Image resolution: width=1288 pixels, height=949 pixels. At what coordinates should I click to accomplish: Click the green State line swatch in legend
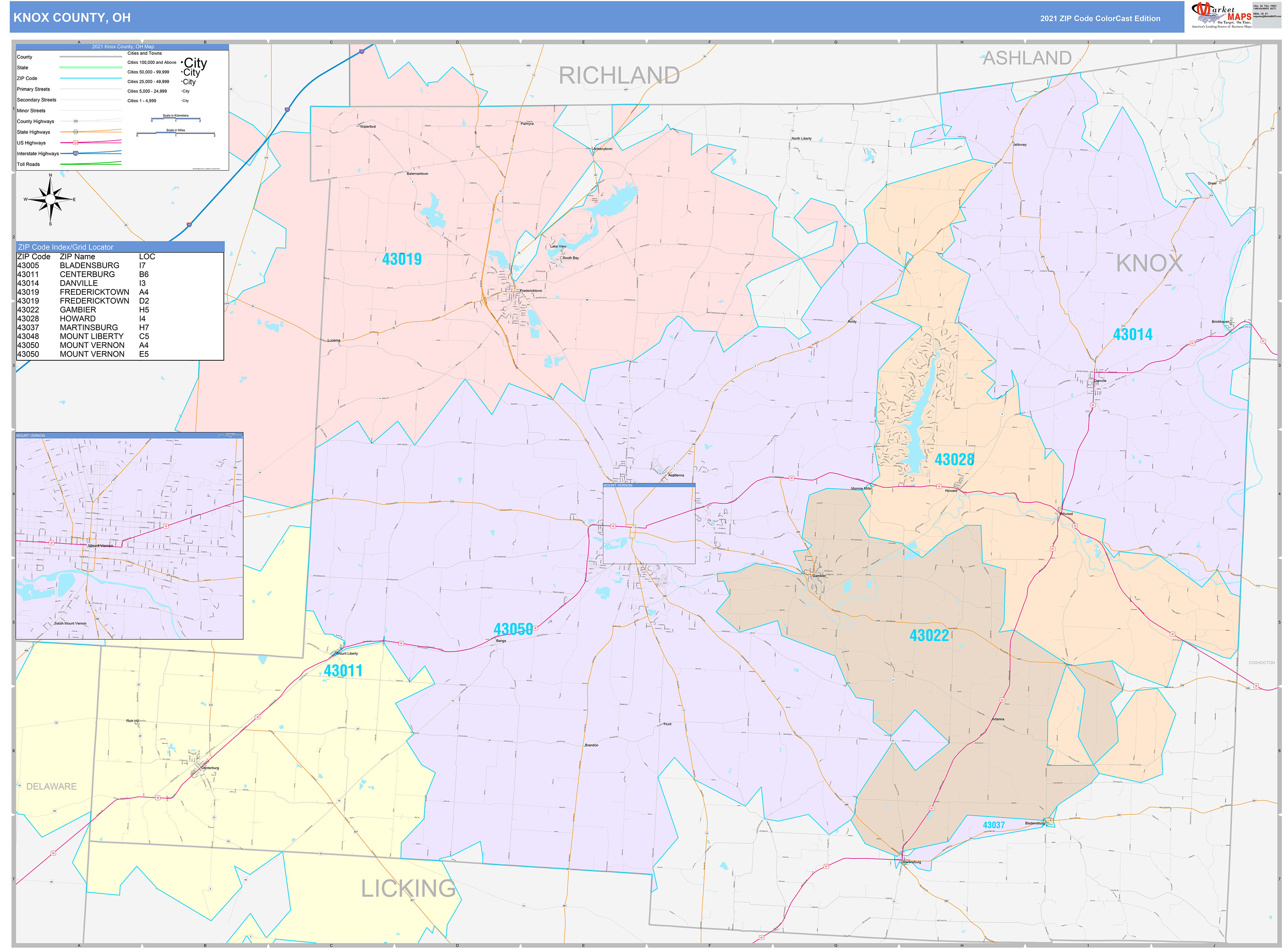click(90, 67)
